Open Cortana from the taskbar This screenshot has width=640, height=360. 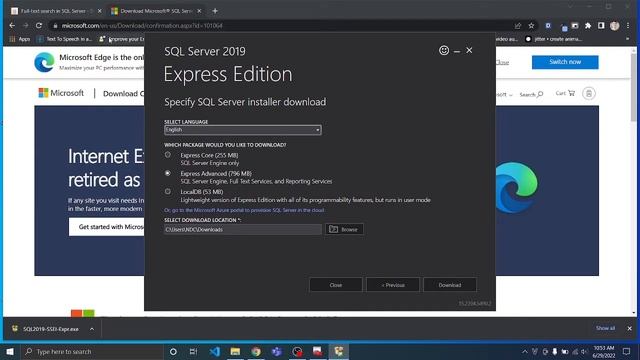(x=173, y=351)
